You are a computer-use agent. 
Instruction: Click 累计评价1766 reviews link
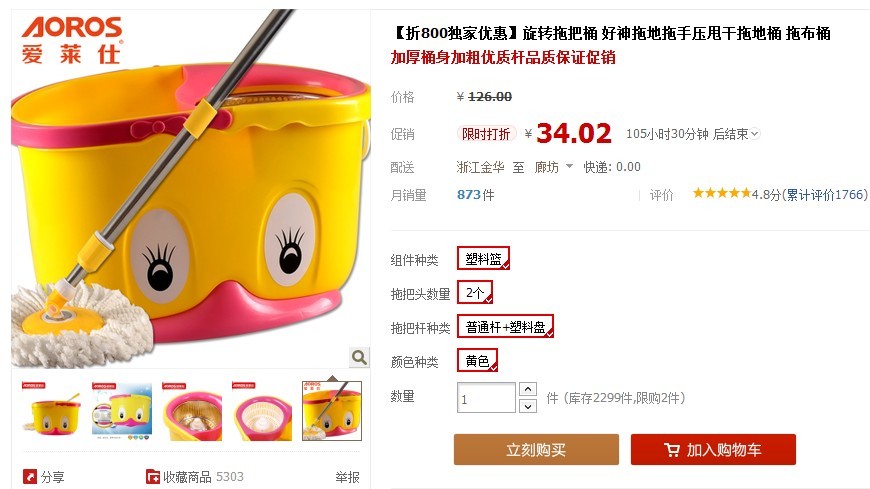click(x=825, y=194)
